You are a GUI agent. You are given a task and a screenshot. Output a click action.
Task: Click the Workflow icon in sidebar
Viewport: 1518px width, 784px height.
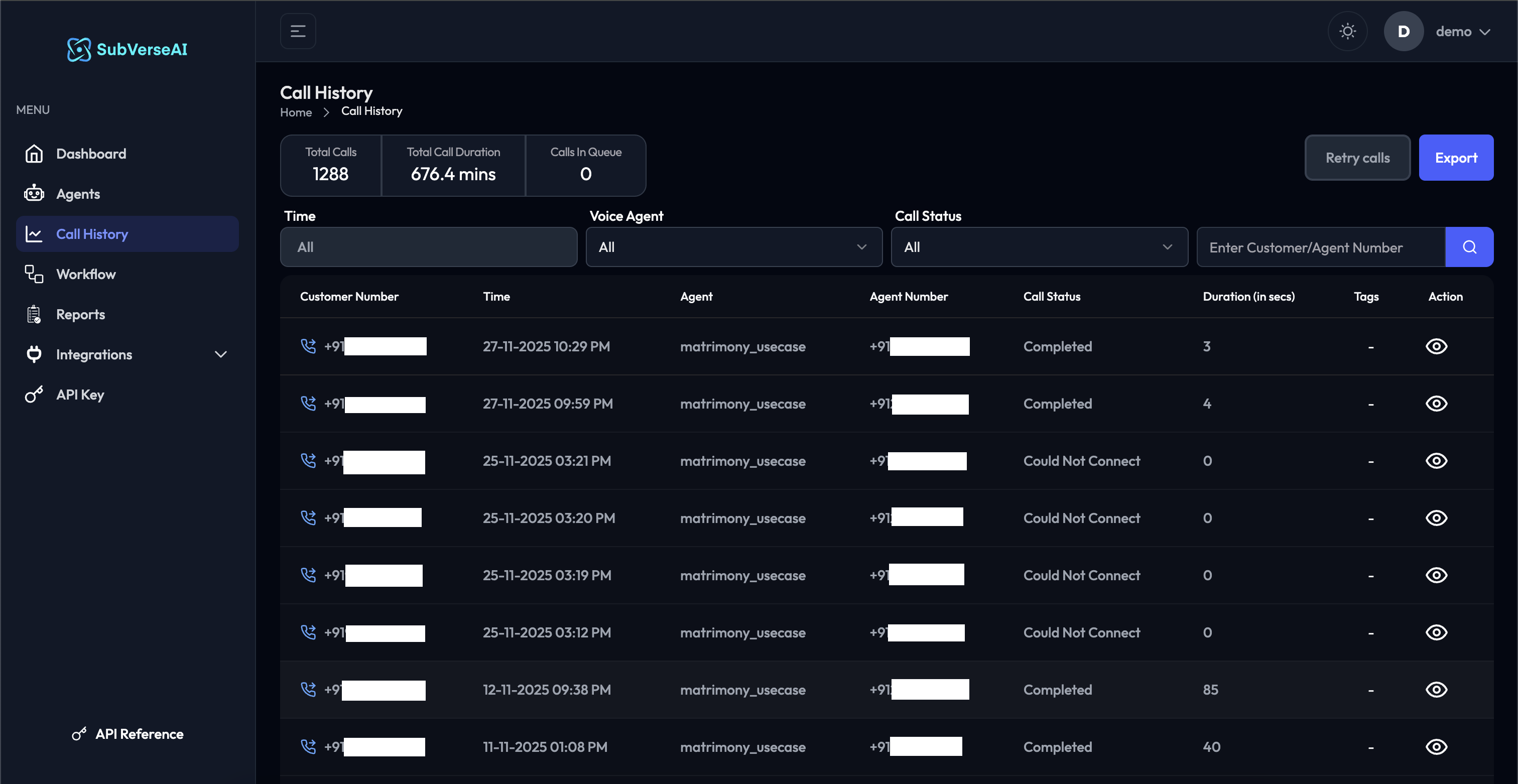(34, 275)
